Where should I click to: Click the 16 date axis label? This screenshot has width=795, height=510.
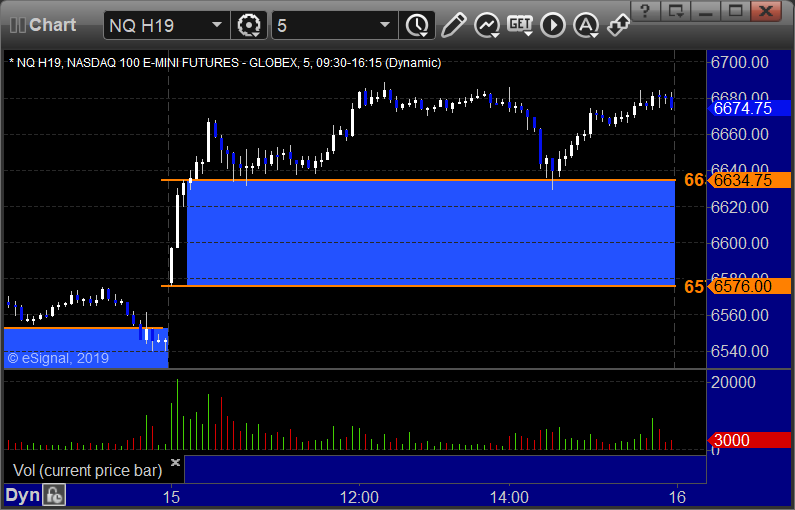(677, 497)
